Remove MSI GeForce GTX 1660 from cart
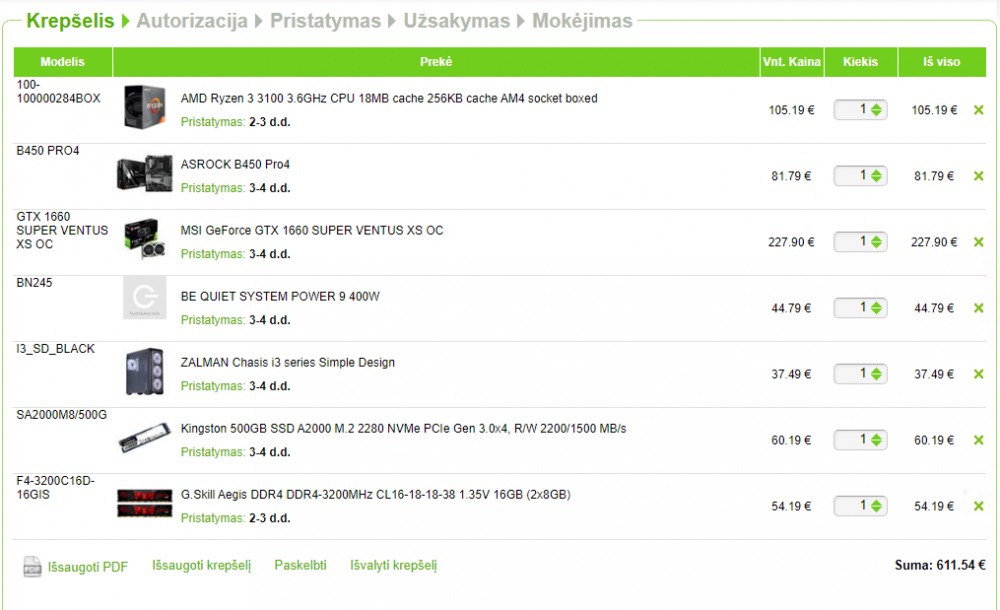This screenshot has width=1000, height=610. (x=978, y=242)
